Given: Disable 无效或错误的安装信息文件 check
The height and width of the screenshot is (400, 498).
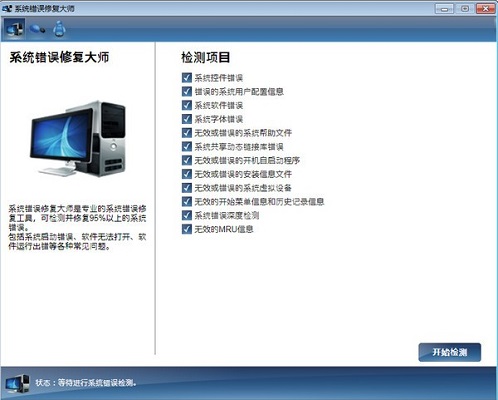Looking at the screenshot, I should coord(187,174).
